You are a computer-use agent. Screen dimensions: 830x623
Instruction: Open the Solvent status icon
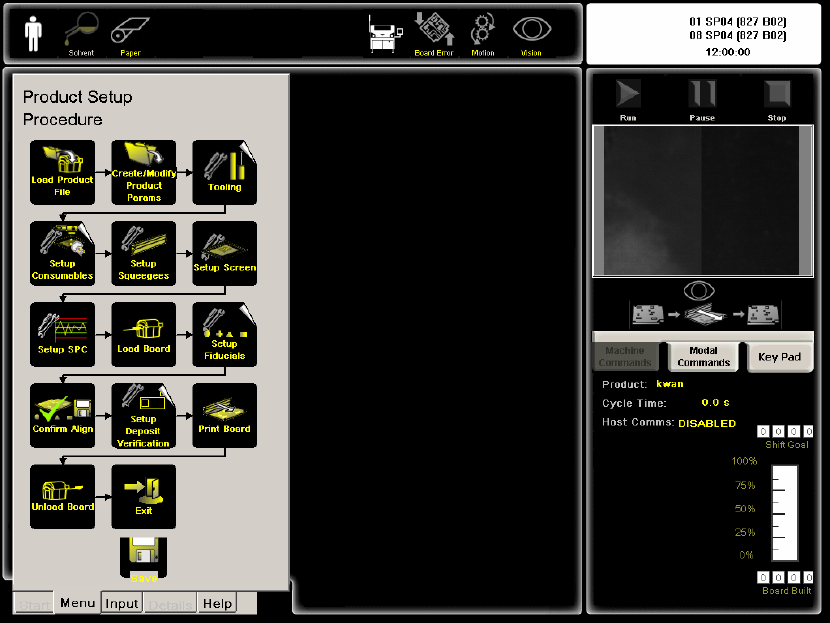click(81, 34)
